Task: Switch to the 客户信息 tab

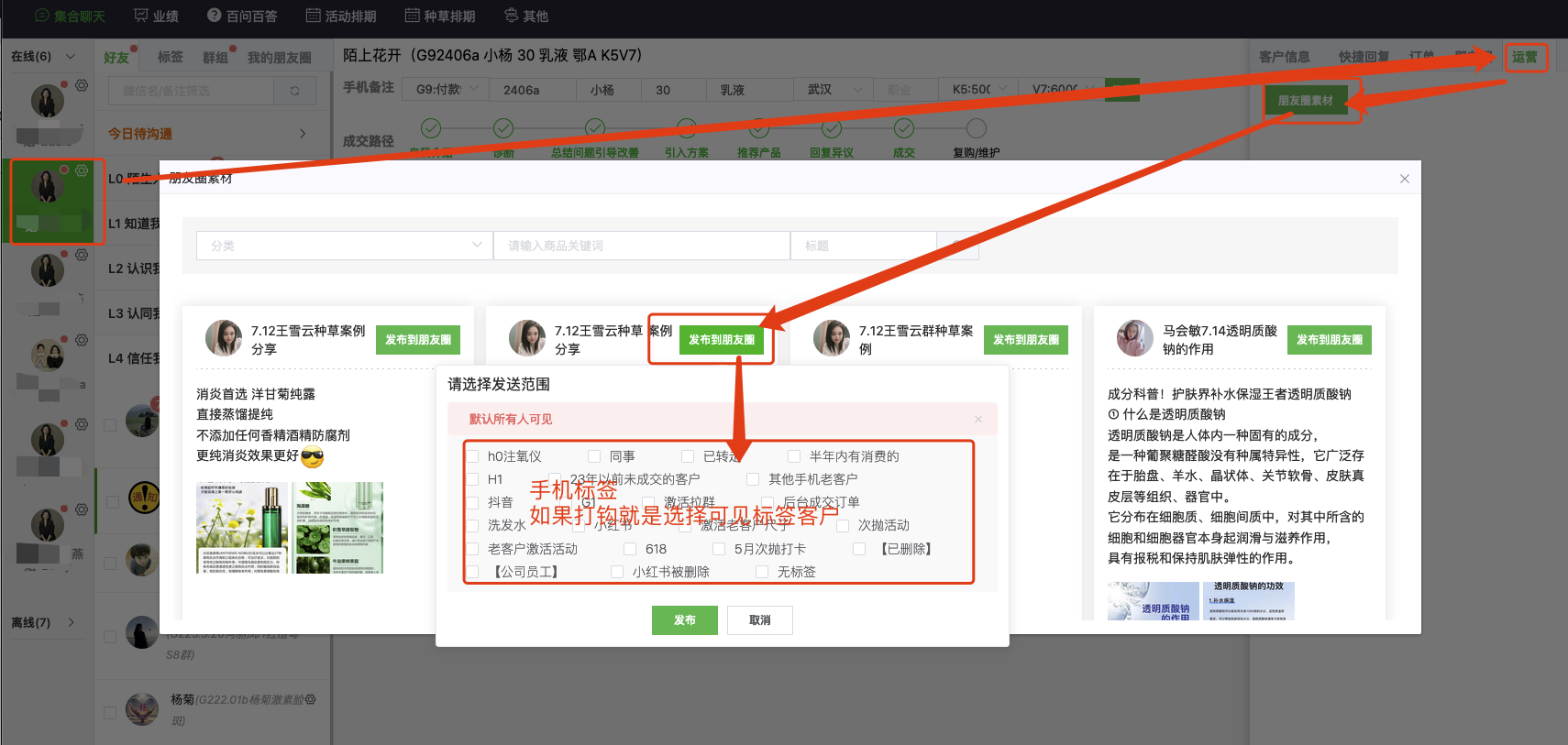Action: tap(1284, 57)
